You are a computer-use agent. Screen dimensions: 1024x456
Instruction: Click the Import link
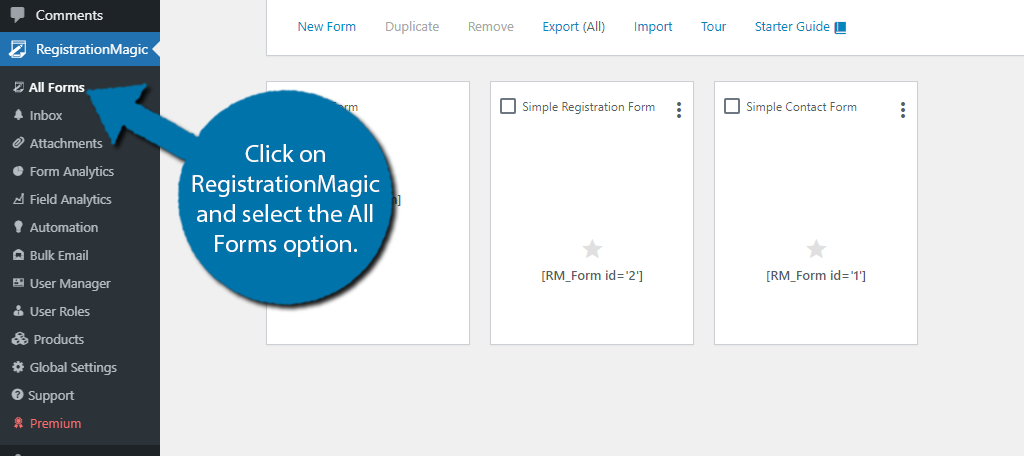tap(653, 27)
